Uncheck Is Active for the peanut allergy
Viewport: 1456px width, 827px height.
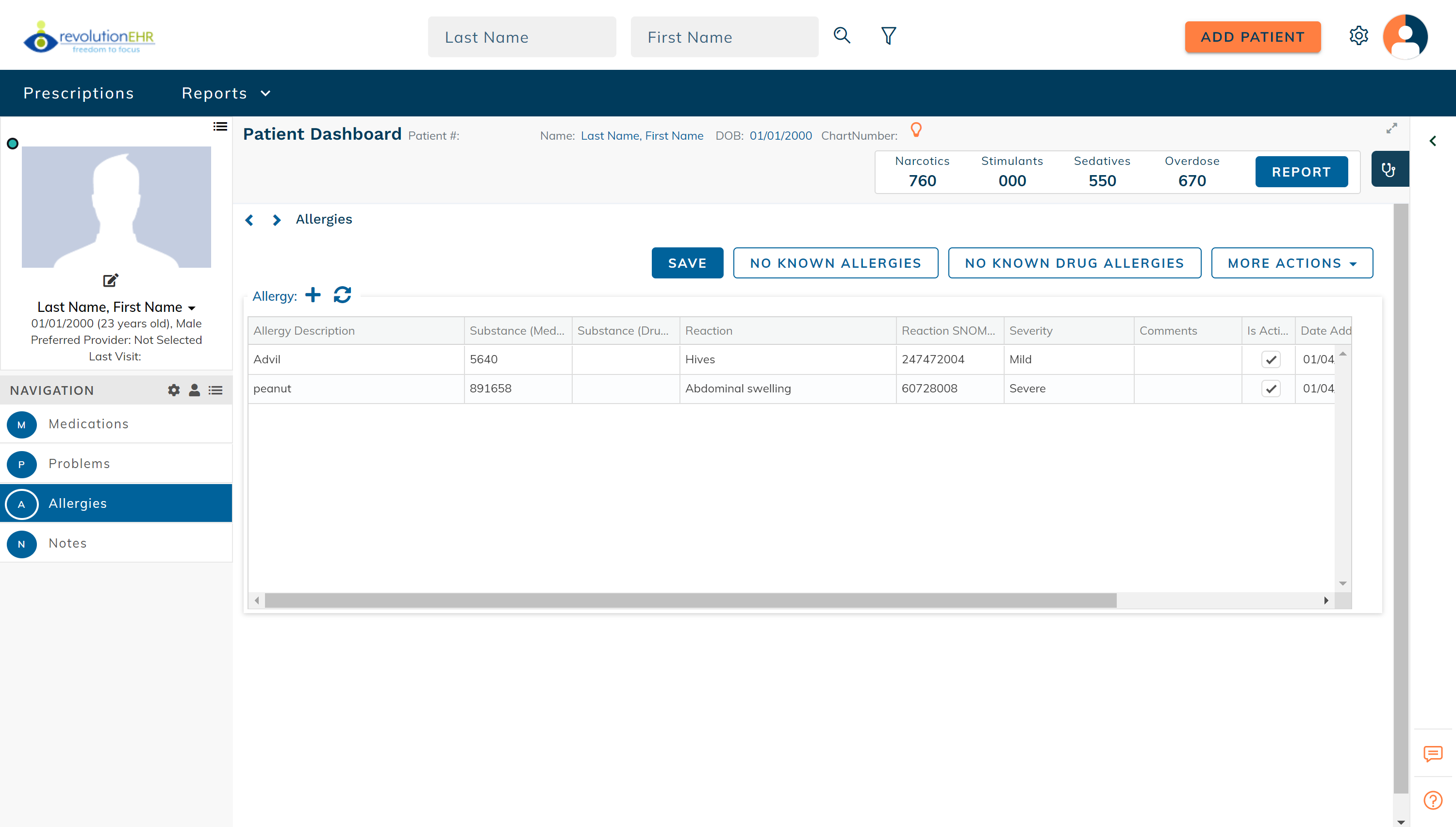coord(1271,389)
